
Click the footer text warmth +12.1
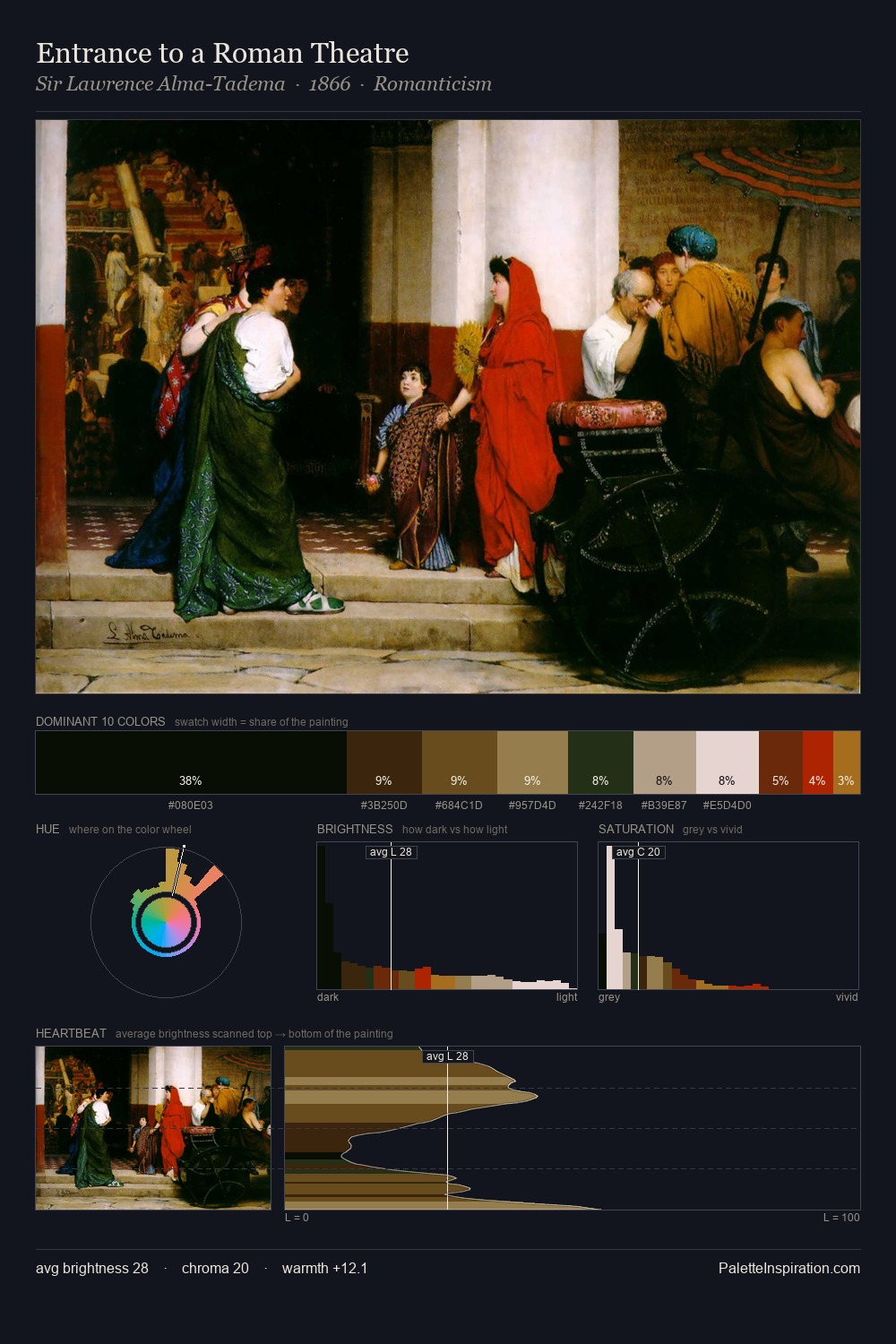click(x=324, y=1268)
